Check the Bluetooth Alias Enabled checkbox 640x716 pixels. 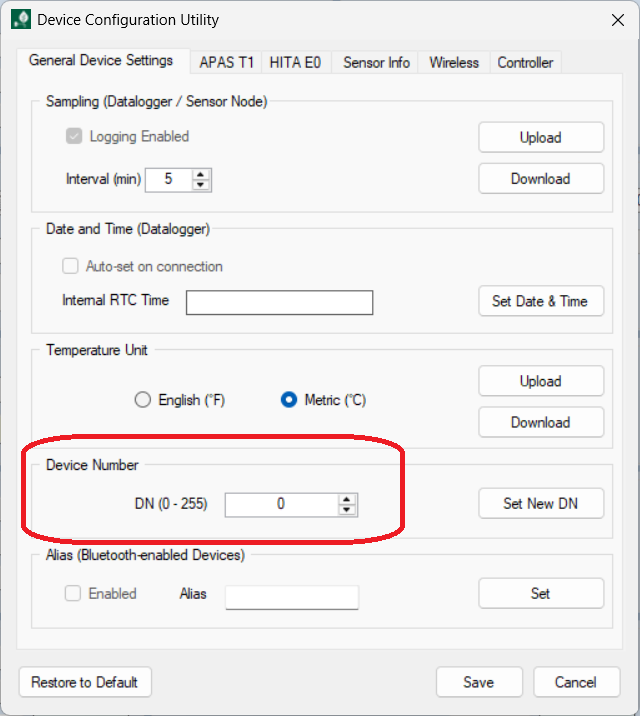coord(73,593)
